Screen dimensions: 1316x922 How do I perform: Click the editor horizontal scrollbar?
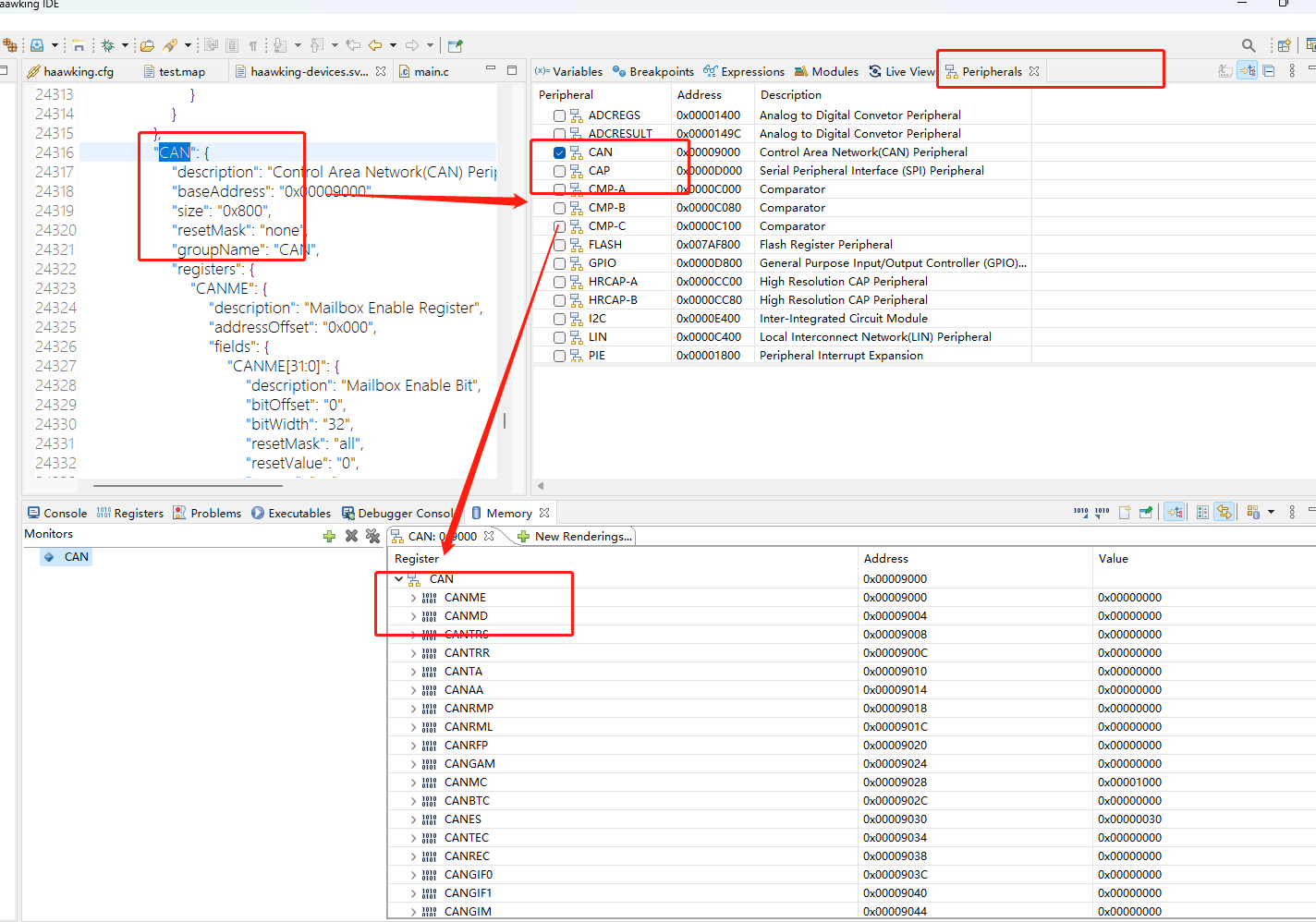[x=188, y=485]
